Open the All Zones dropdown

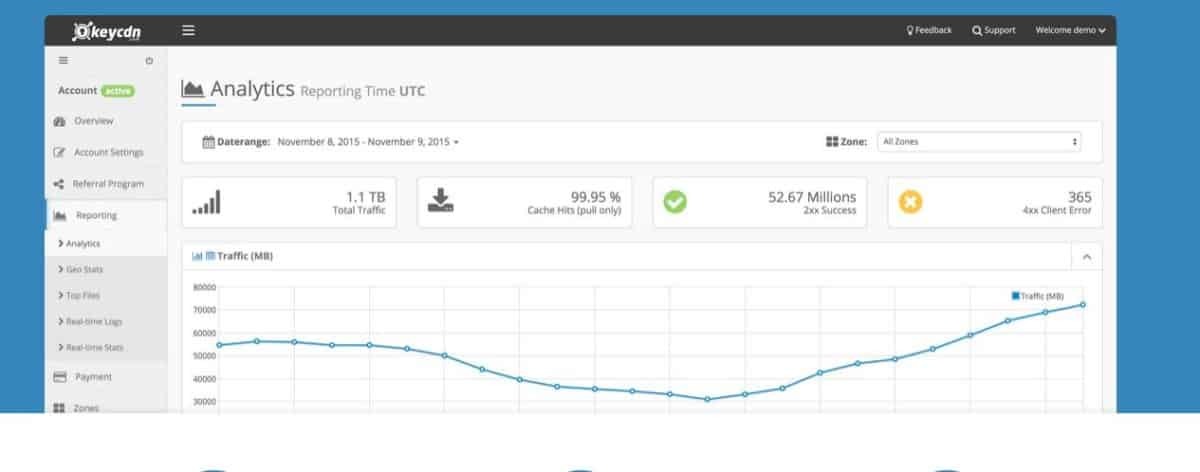pyautogui.click(x=979, y=142)
